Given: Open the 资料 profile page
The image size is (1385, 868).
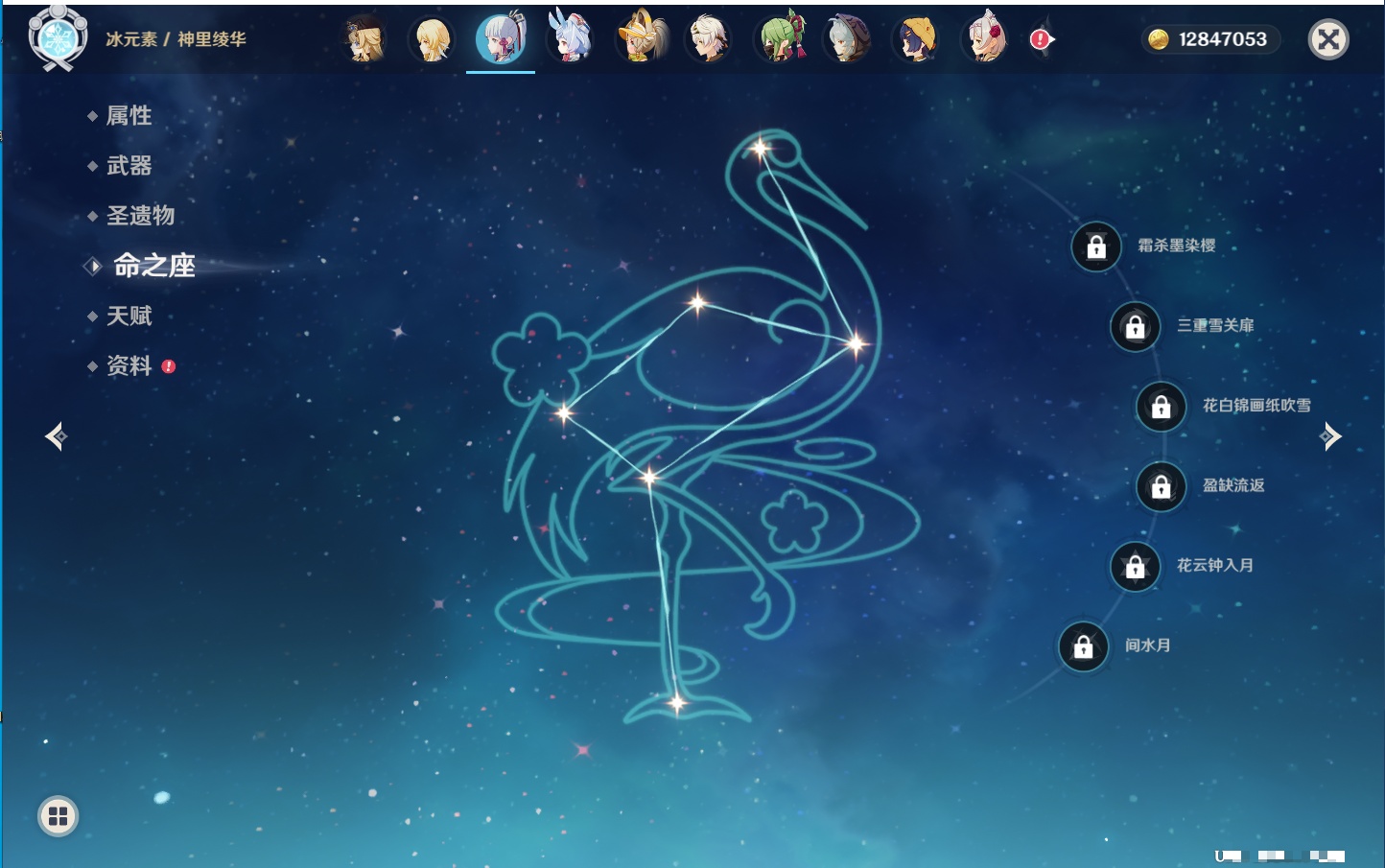Looking at the screenshot, I should pyautogui.click(x=129, y=365).
